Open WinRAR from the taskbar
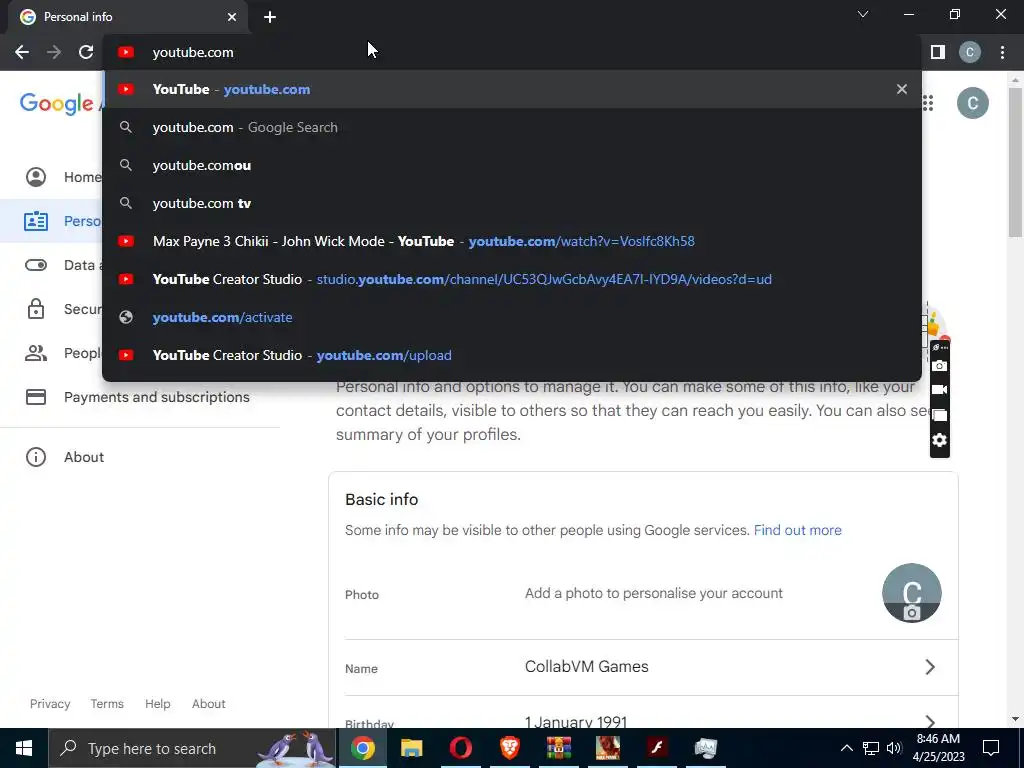The image size is (1024, 768). [559, 748]
